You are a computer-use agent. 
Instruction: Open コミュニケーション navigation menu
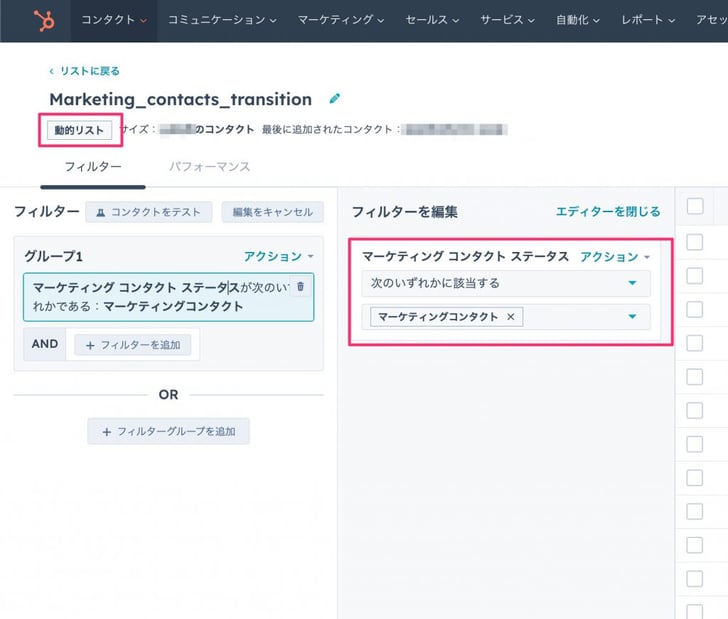click(x=222, y=20)
